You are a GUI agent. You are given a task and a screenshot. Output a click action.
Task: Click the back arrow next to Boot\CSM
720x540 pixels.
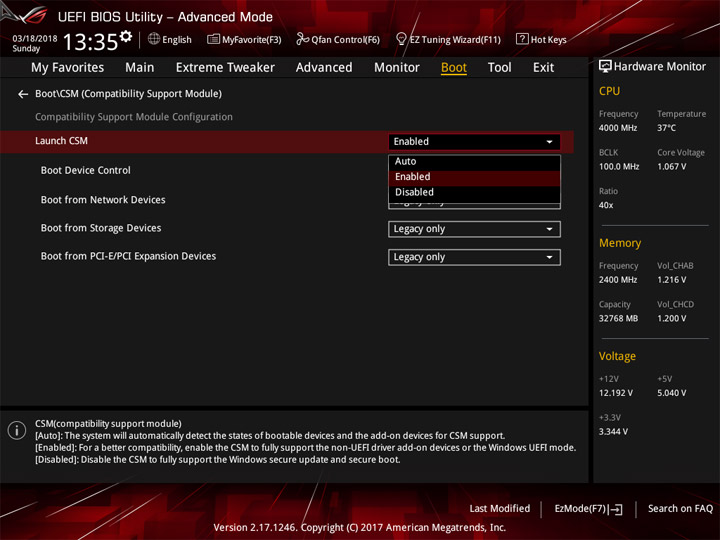coord(23,94)
